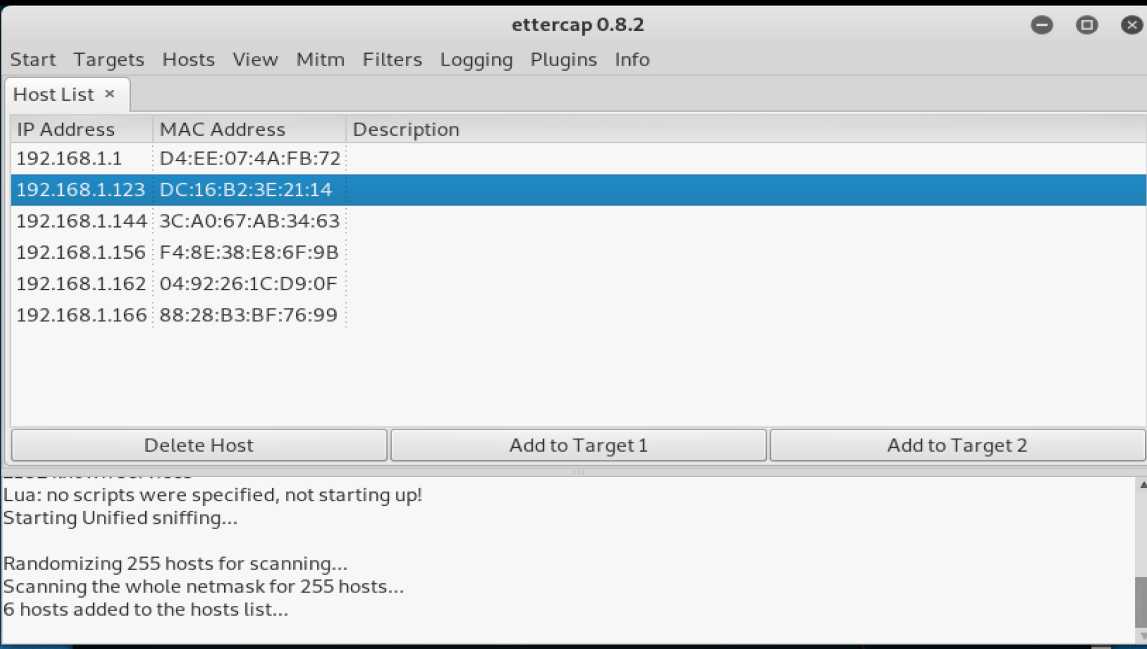Click MAC address F4:8E:38:E8:6F:9B

249,252
